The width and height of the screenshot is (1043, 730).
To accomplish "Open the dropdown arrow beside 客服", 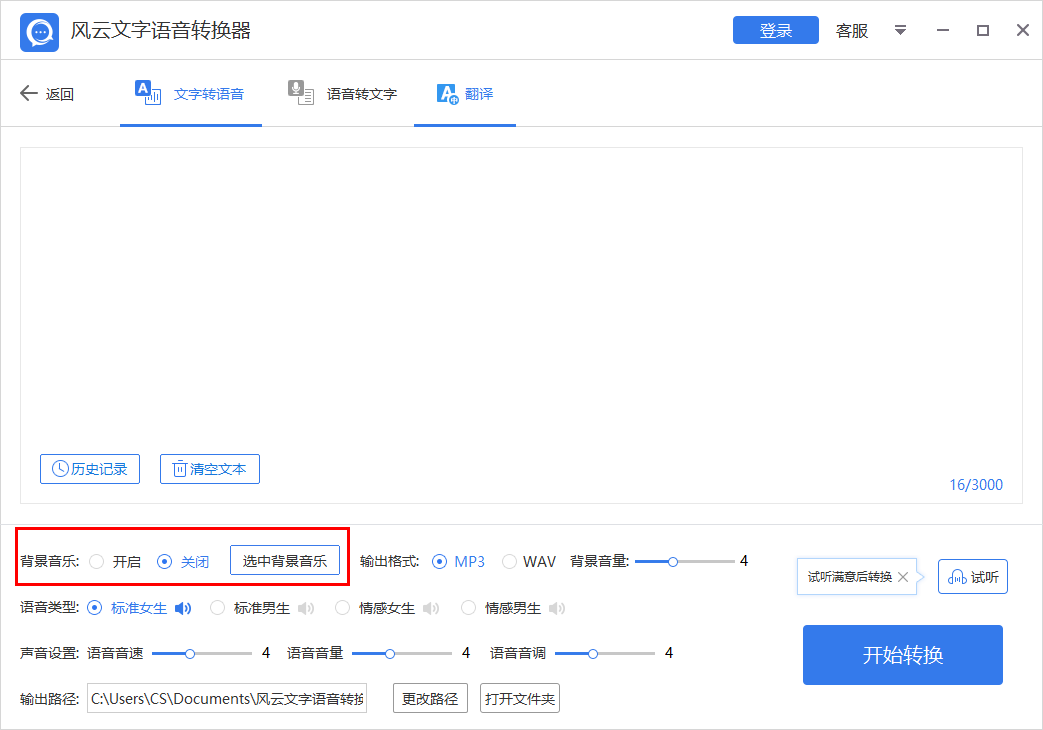I will pyautogui.click(x=901, y=31).
